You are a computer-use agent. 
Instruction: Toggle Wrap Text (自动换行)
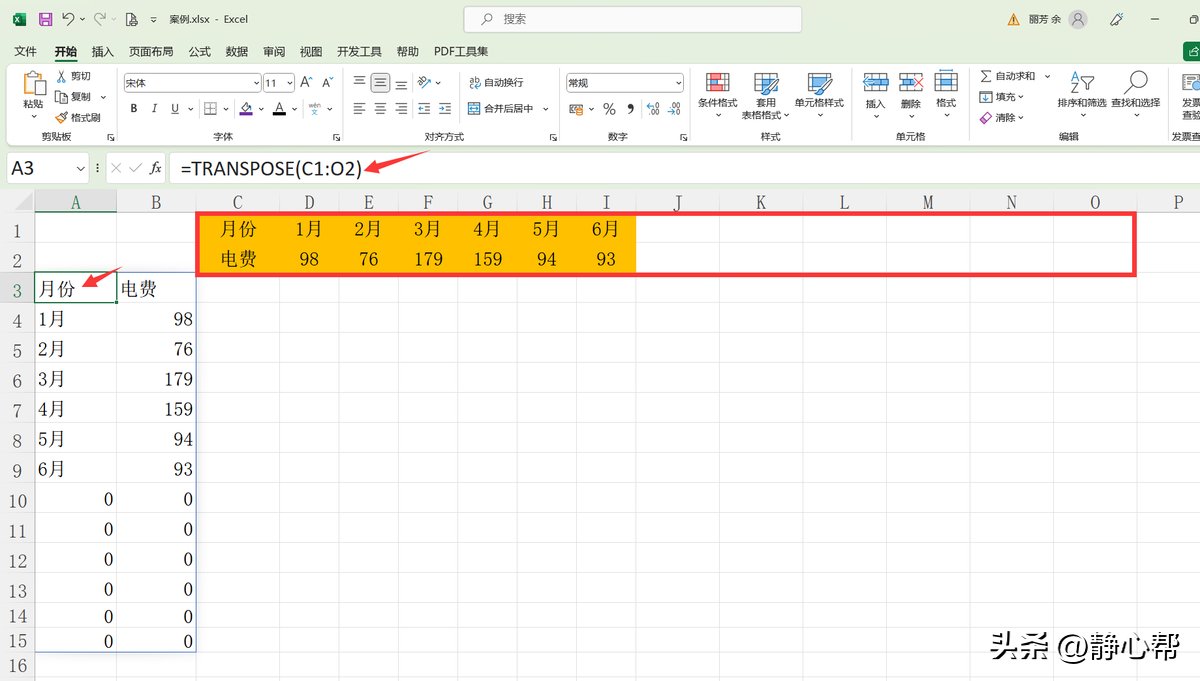tap(496, 83)
